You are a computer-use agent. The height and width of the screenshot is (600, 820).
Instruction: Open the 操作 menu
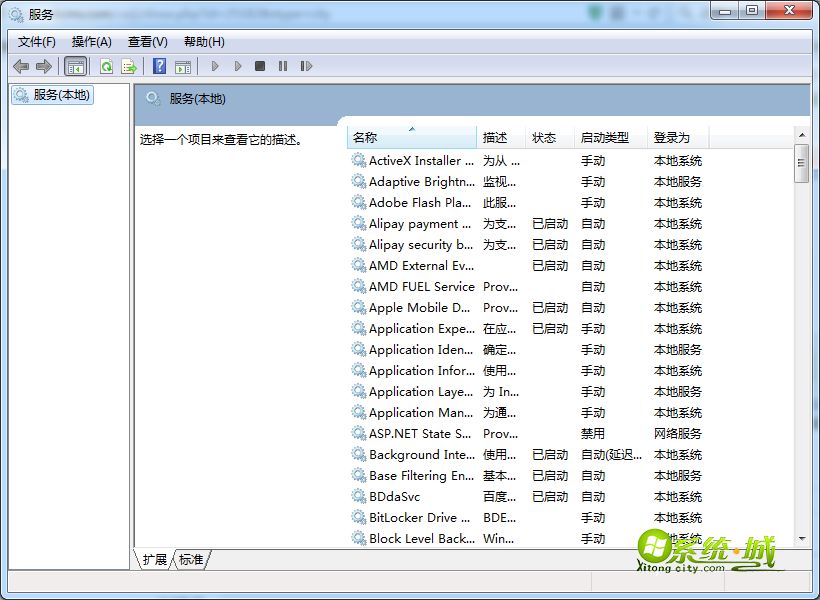[x=91, y=41]
